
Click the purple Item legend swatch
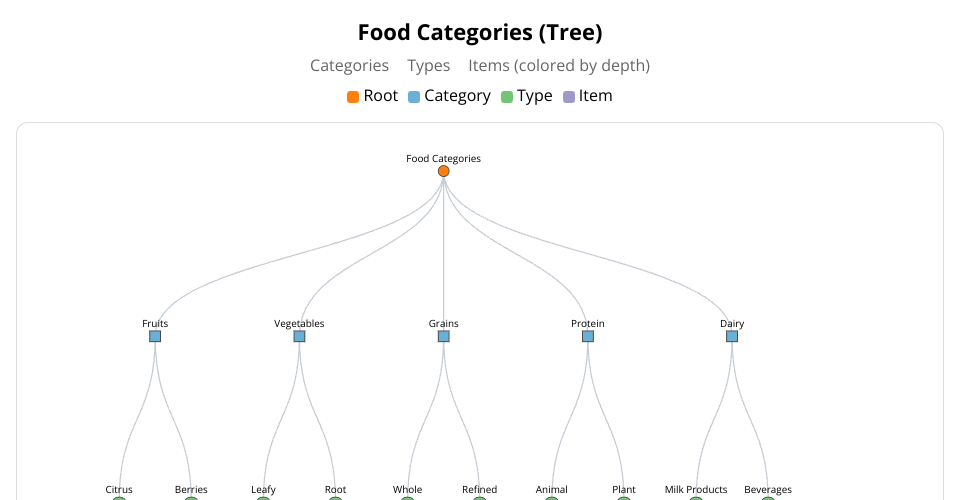(x=569, y=97)
